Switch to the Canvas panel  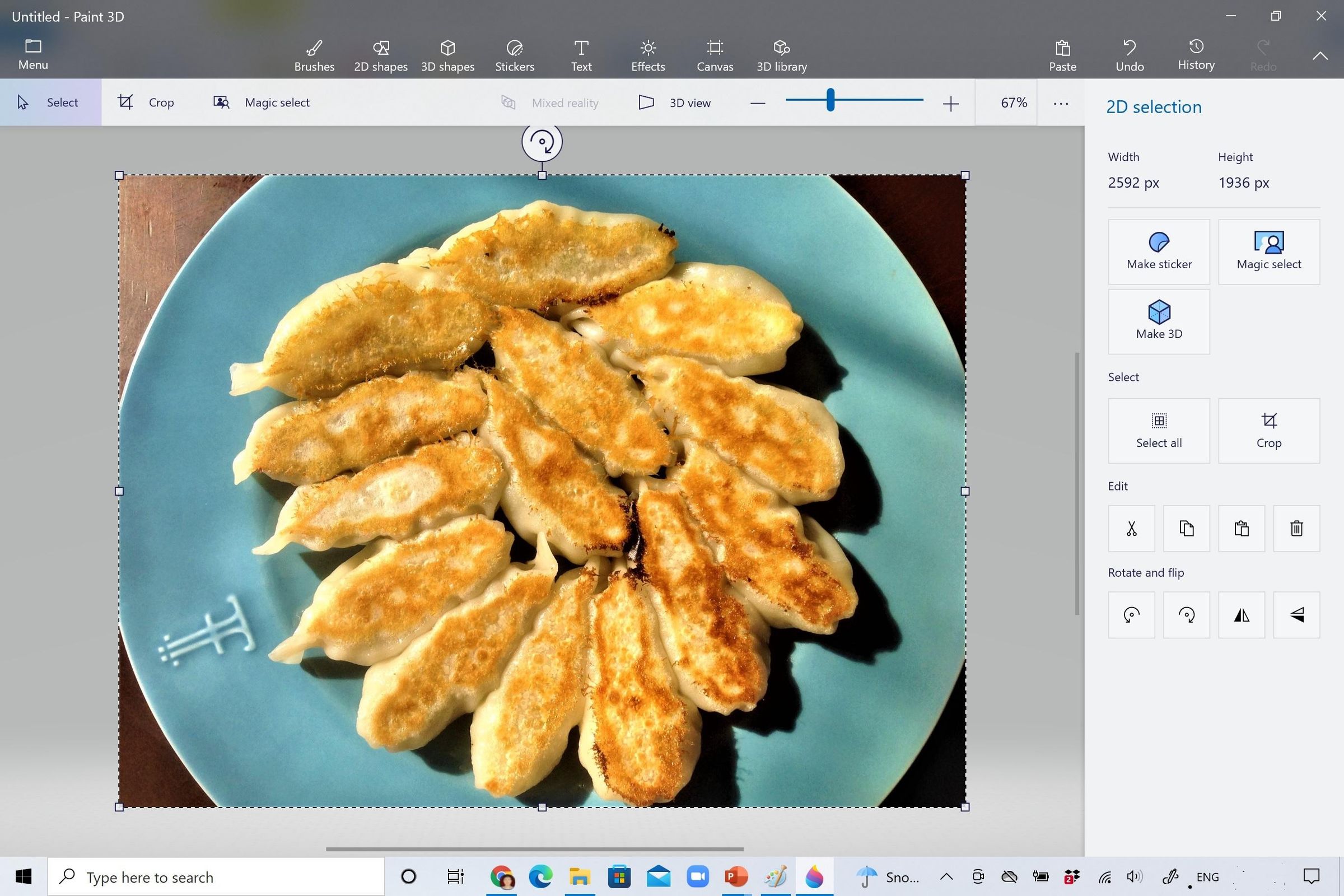715,54
